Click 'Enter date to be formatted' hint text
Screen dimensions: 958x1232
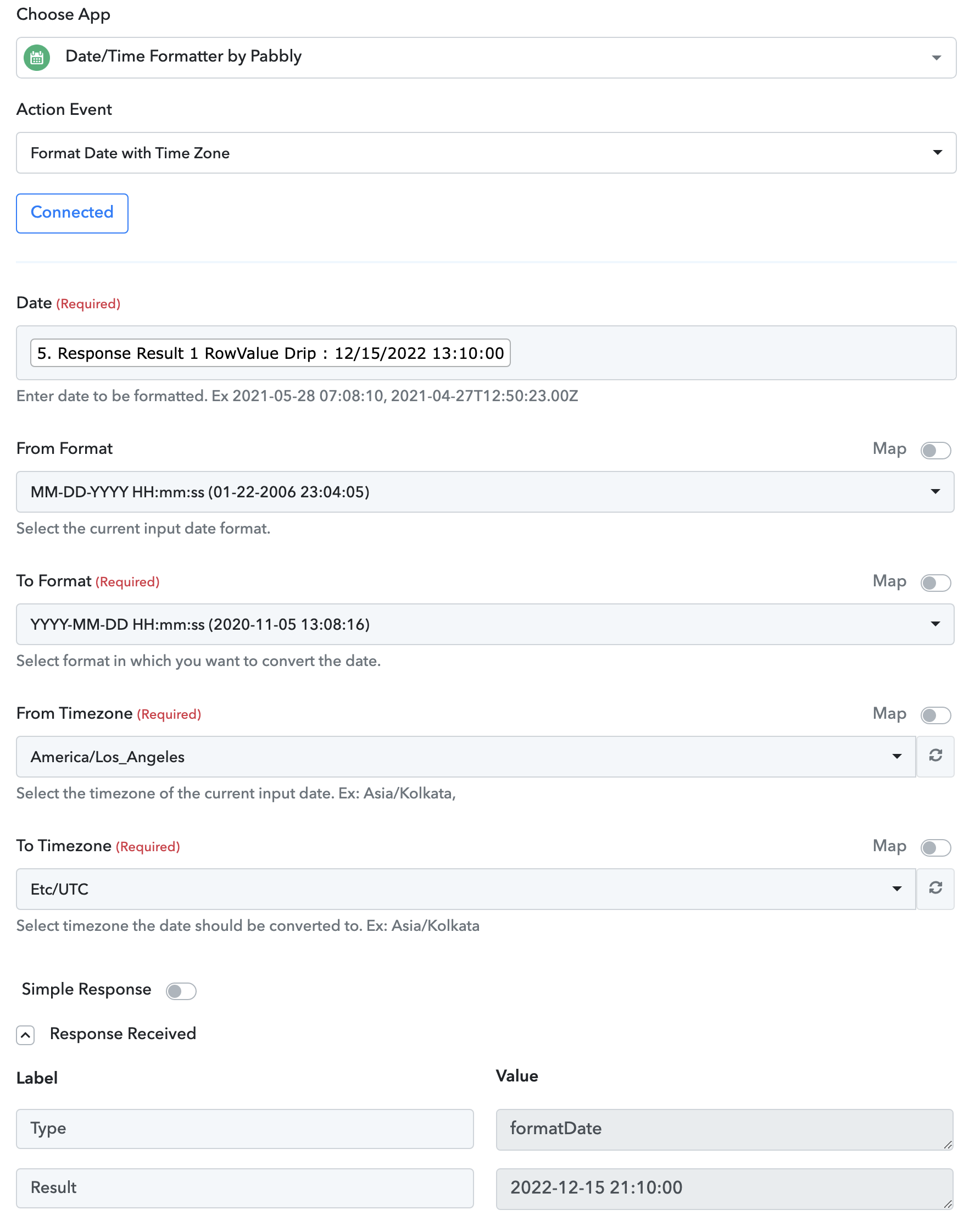[x=297, y=396]
